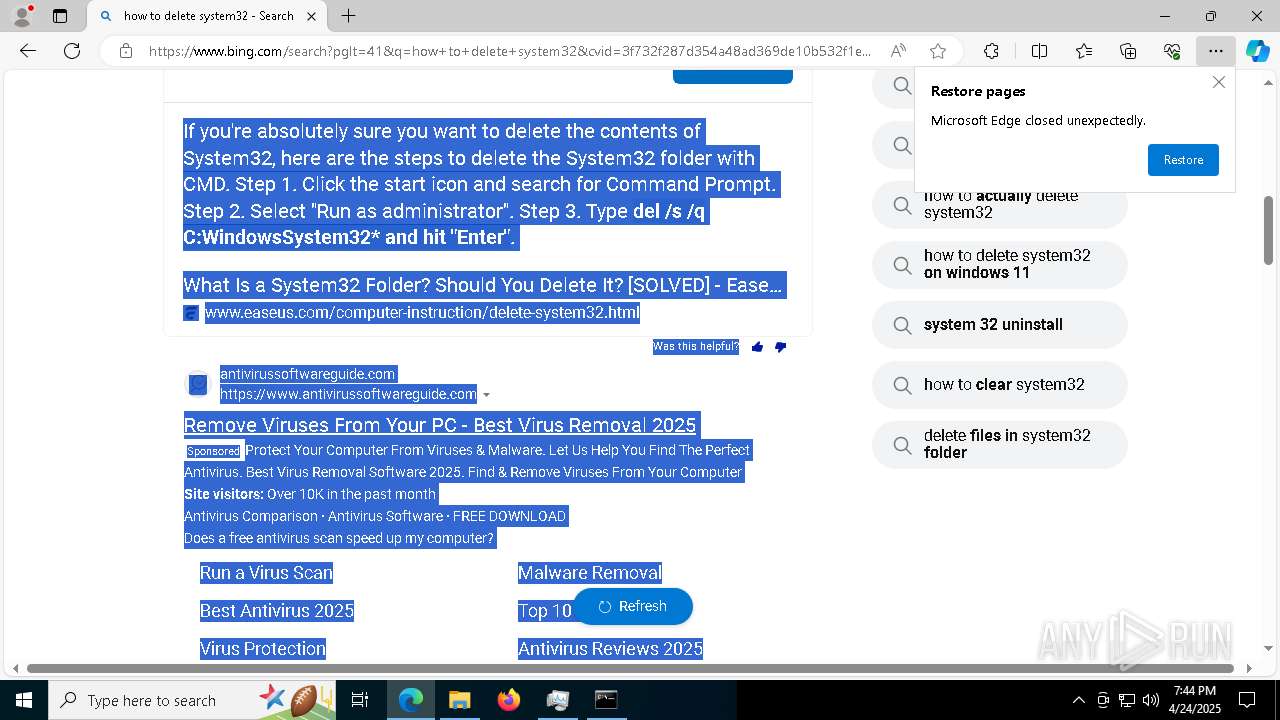Screen dimensions: 1280x720
Task: Select 'how to clear system32' suggestion
Action: [x=1000, y=384]
